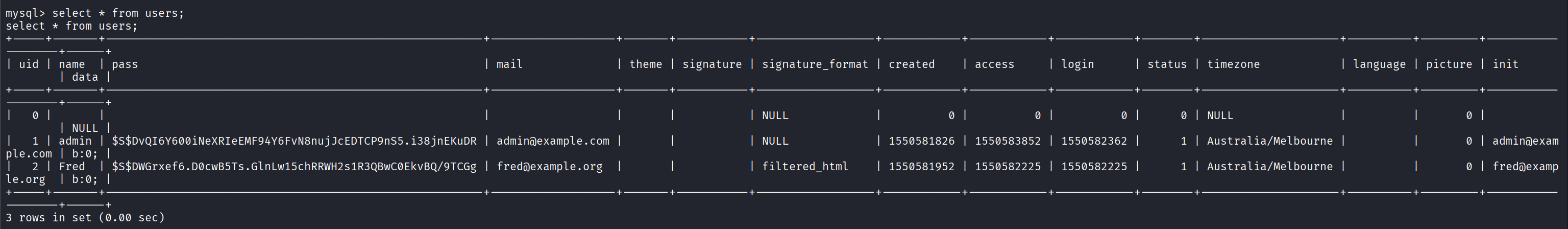Click the 'picture' column header
The width and height of the screenshot is (1568, 229).
1449,64
